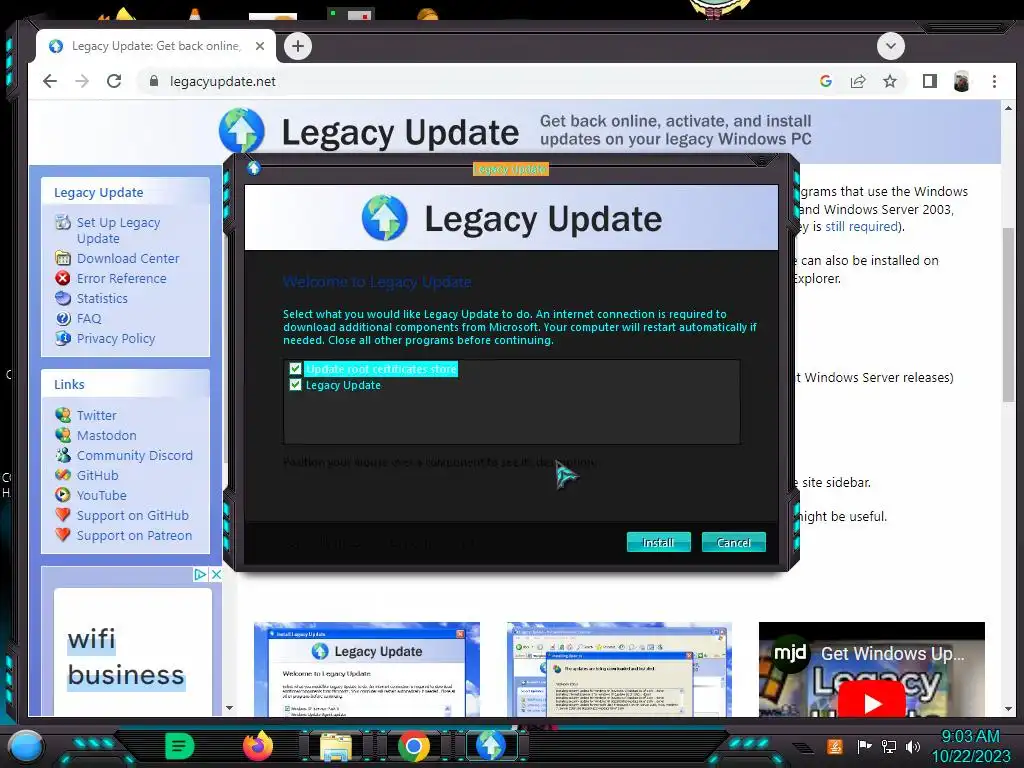Open the update progress screenshot thumbnail
Screen dimensions: 1024x768
pos(619,669)
